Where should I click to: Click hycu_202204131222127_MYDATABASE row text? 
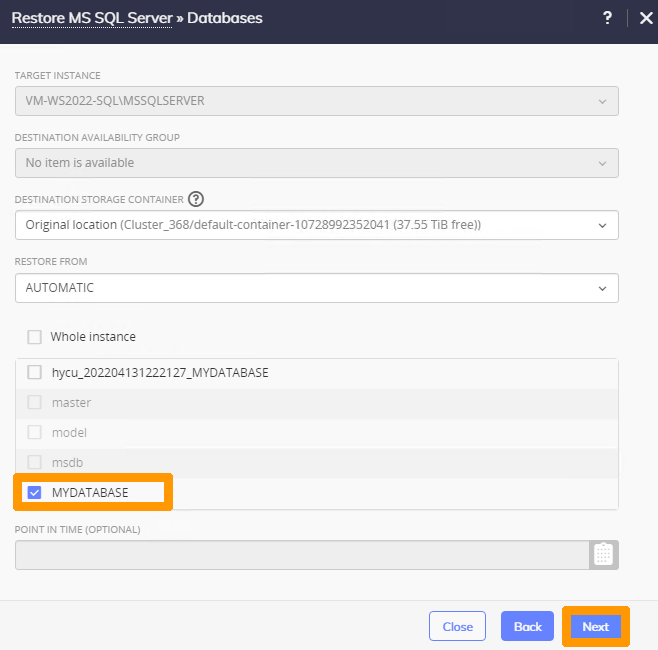(160, 373)
